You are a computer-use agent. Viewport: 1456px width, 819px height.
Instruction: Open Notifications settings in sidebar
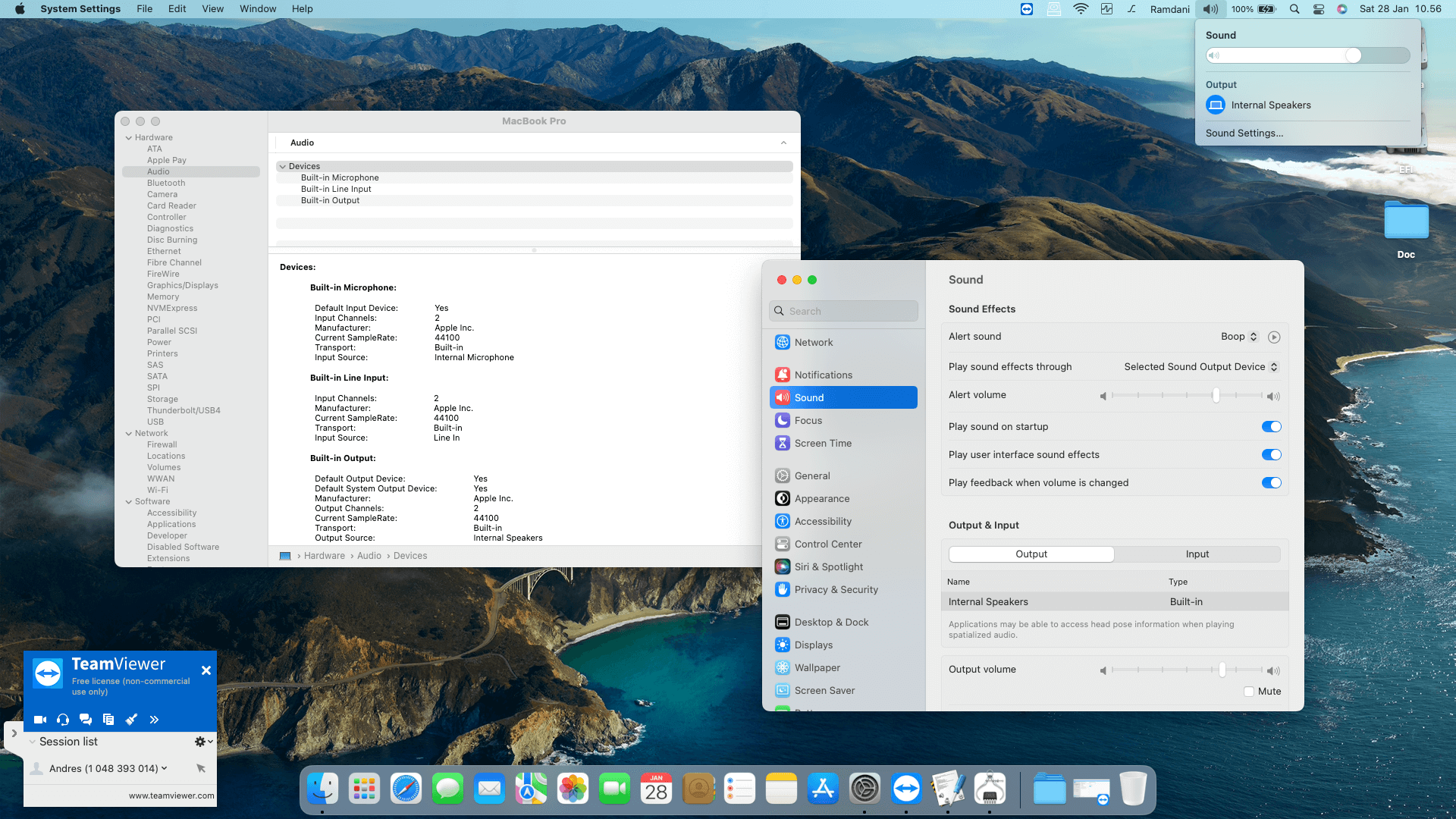tap(823, 375)
